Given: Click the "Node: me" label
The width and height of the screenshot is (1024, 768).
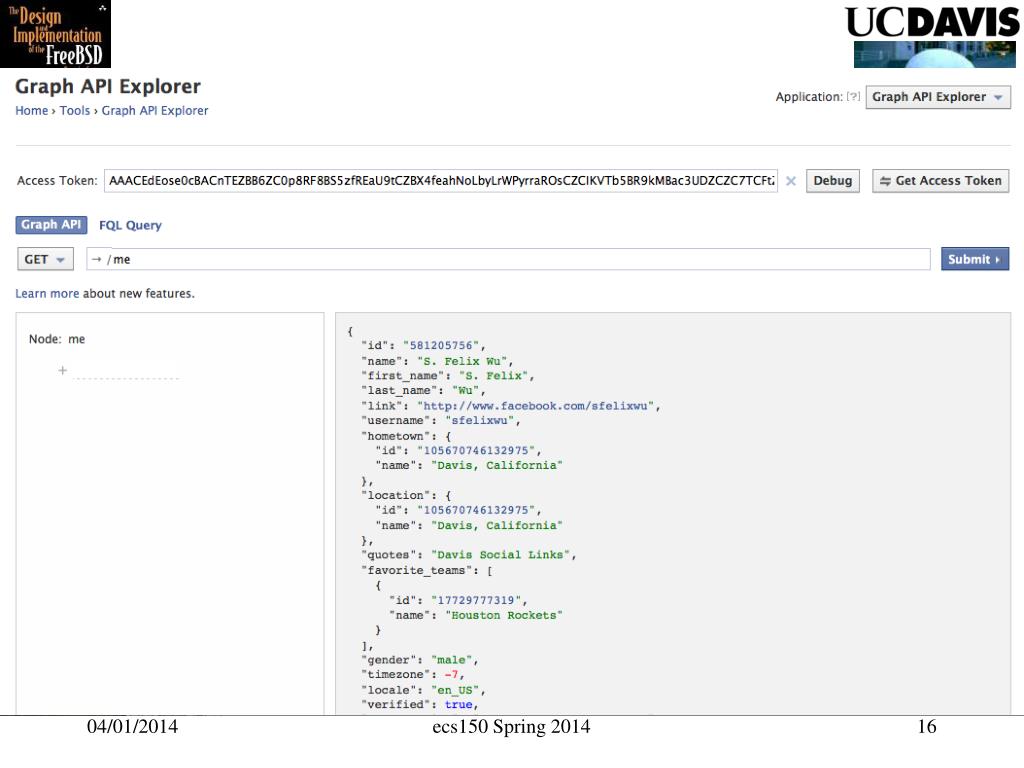Looking at the screenshot, I should [x=57, y=339].
